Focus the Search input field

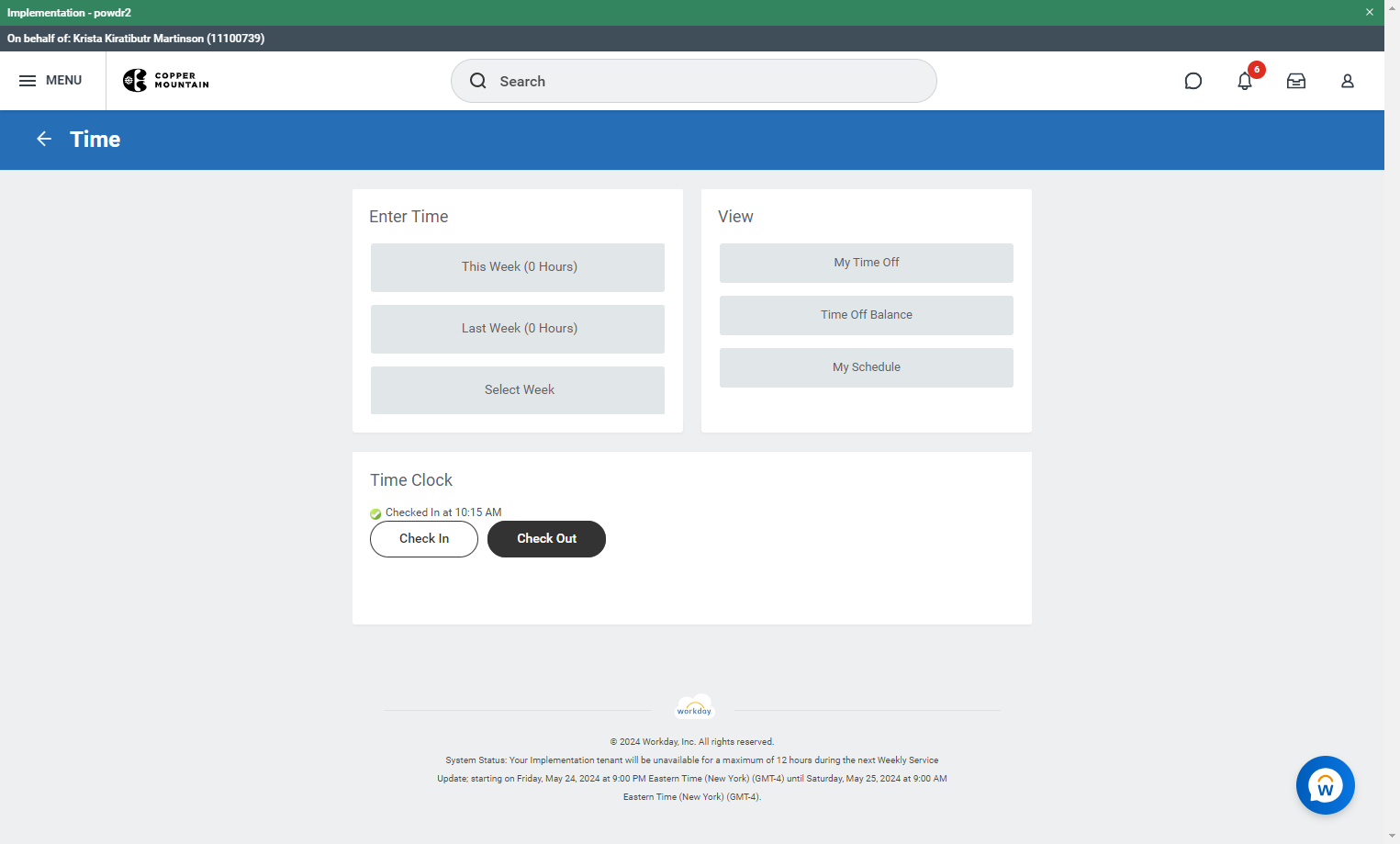(694, 81)
